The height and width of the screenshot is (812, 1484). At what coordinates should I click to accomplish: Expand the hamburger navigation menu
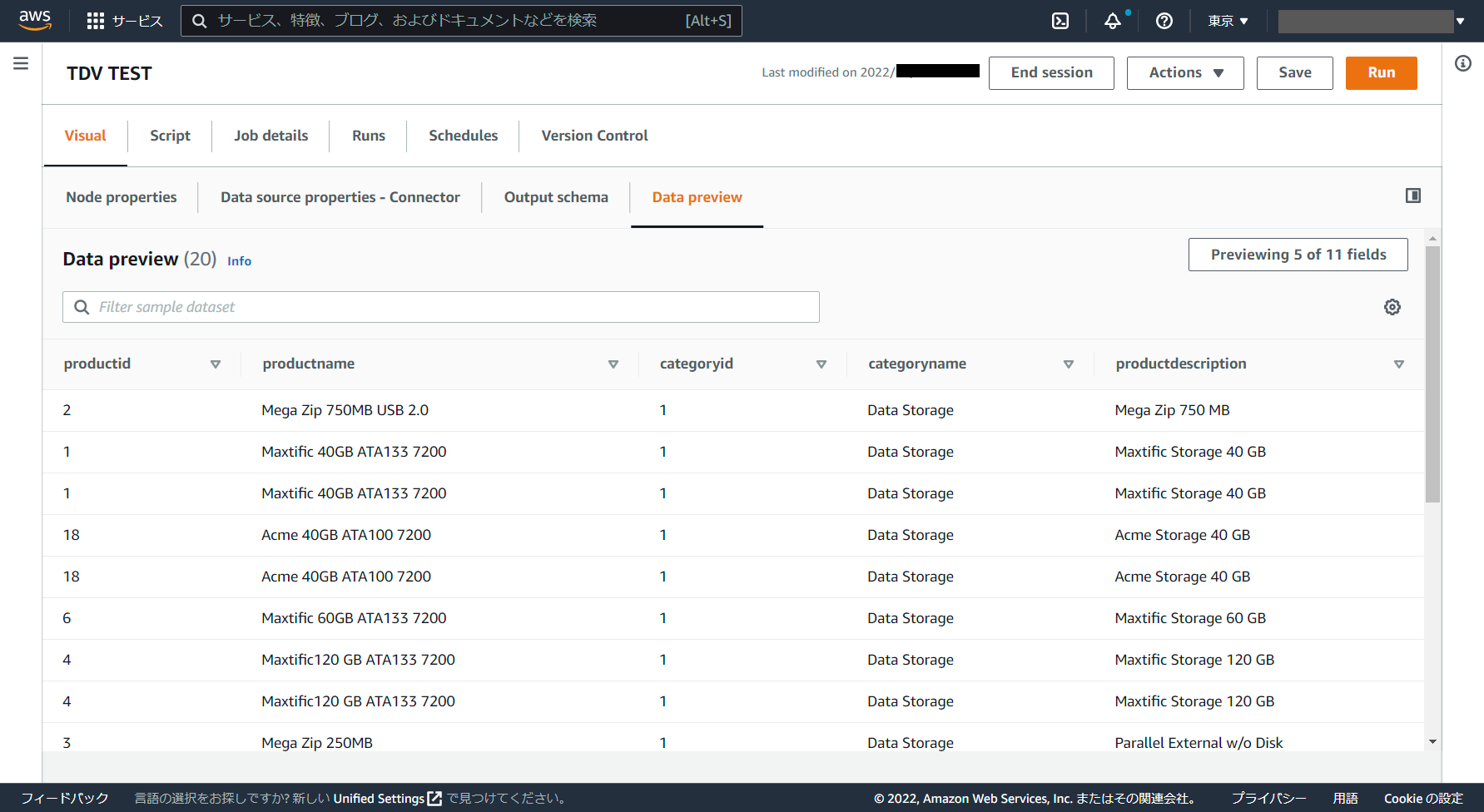pyautogui.click(x=21, y=63)
